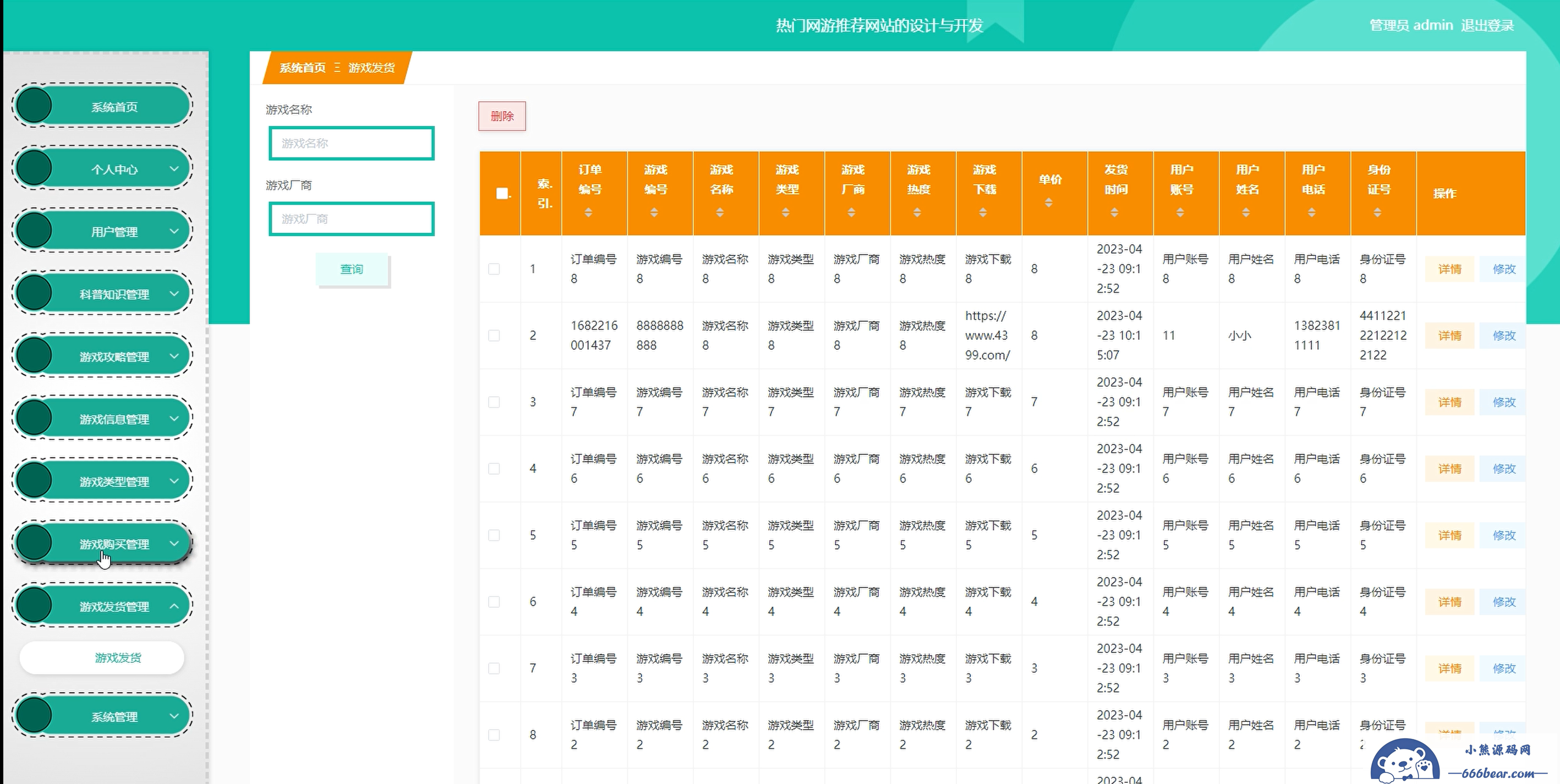Click sort arrows under 游戏热度 header
1560x784 pixels.
point(917,212)
